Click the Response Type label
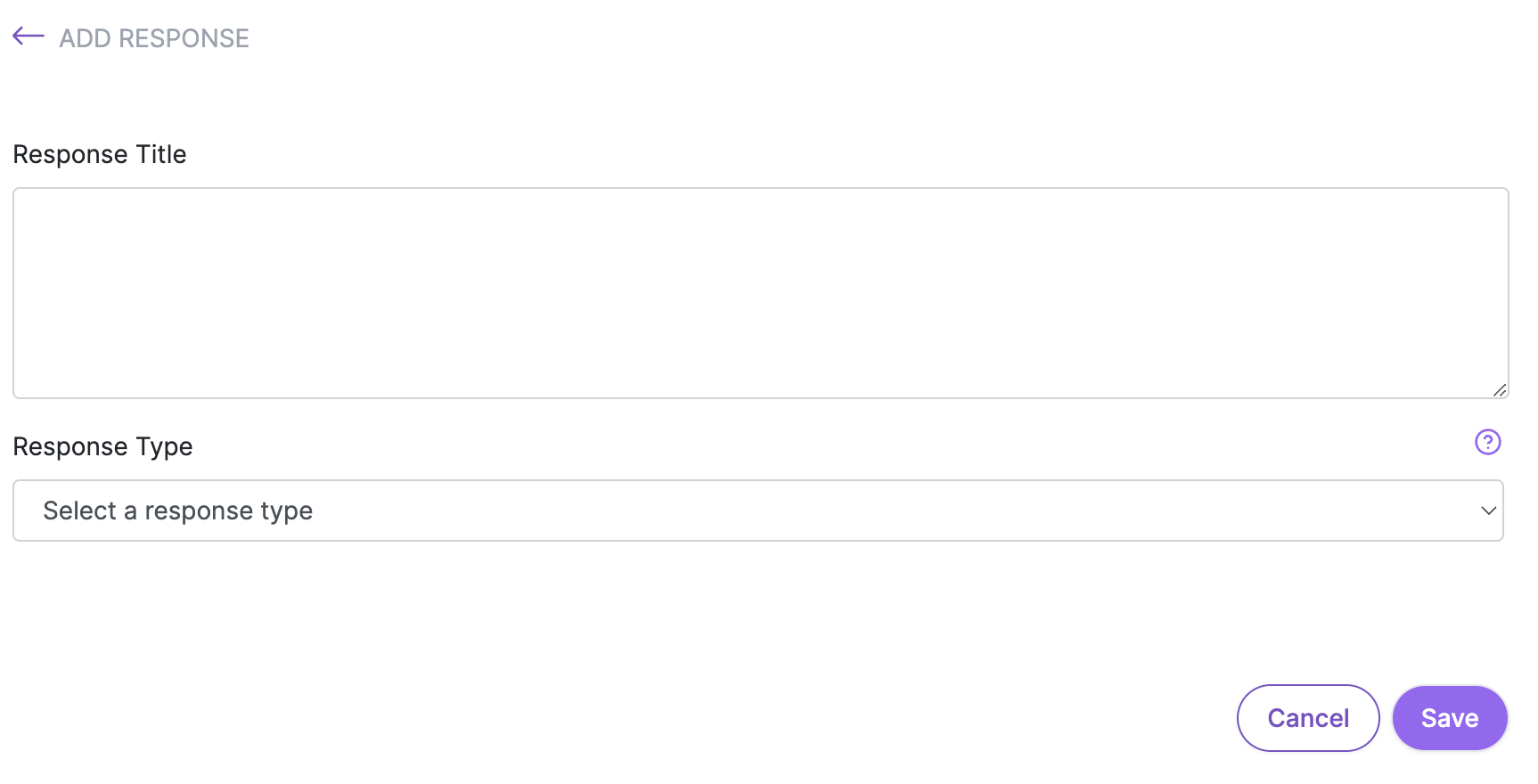Viewport: 1538px width, 784px height. click(102, 446)
